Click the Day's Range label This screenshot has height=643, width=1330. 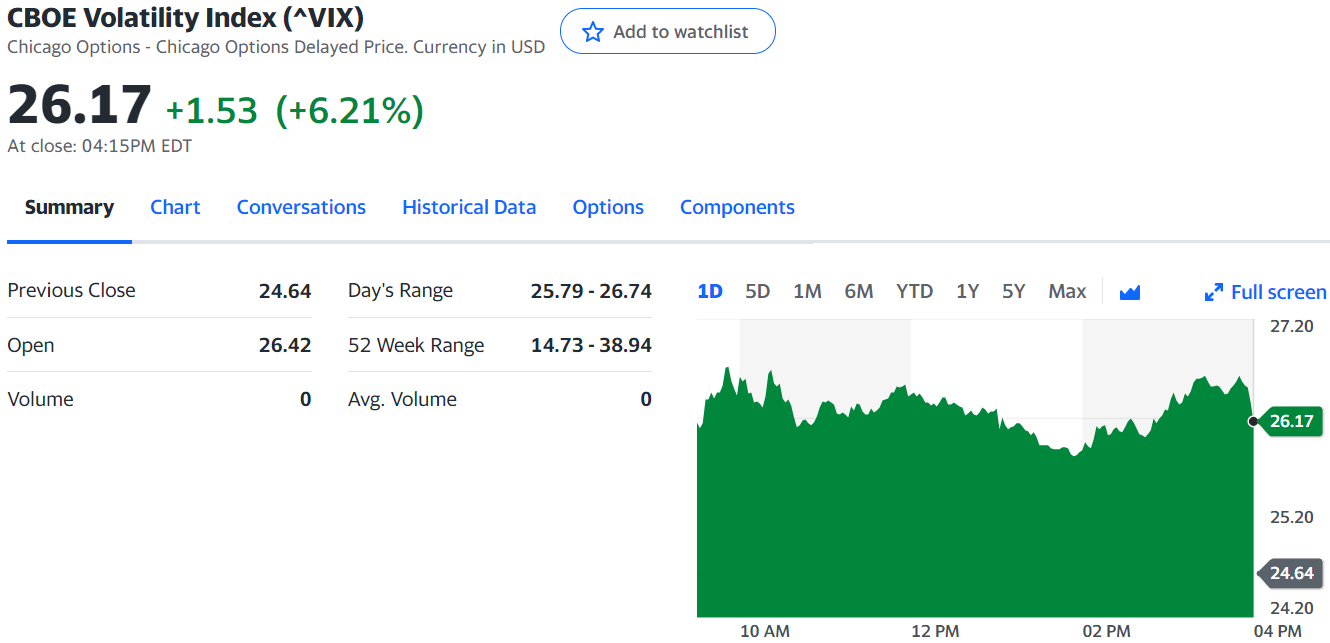[x=400, y=291]
